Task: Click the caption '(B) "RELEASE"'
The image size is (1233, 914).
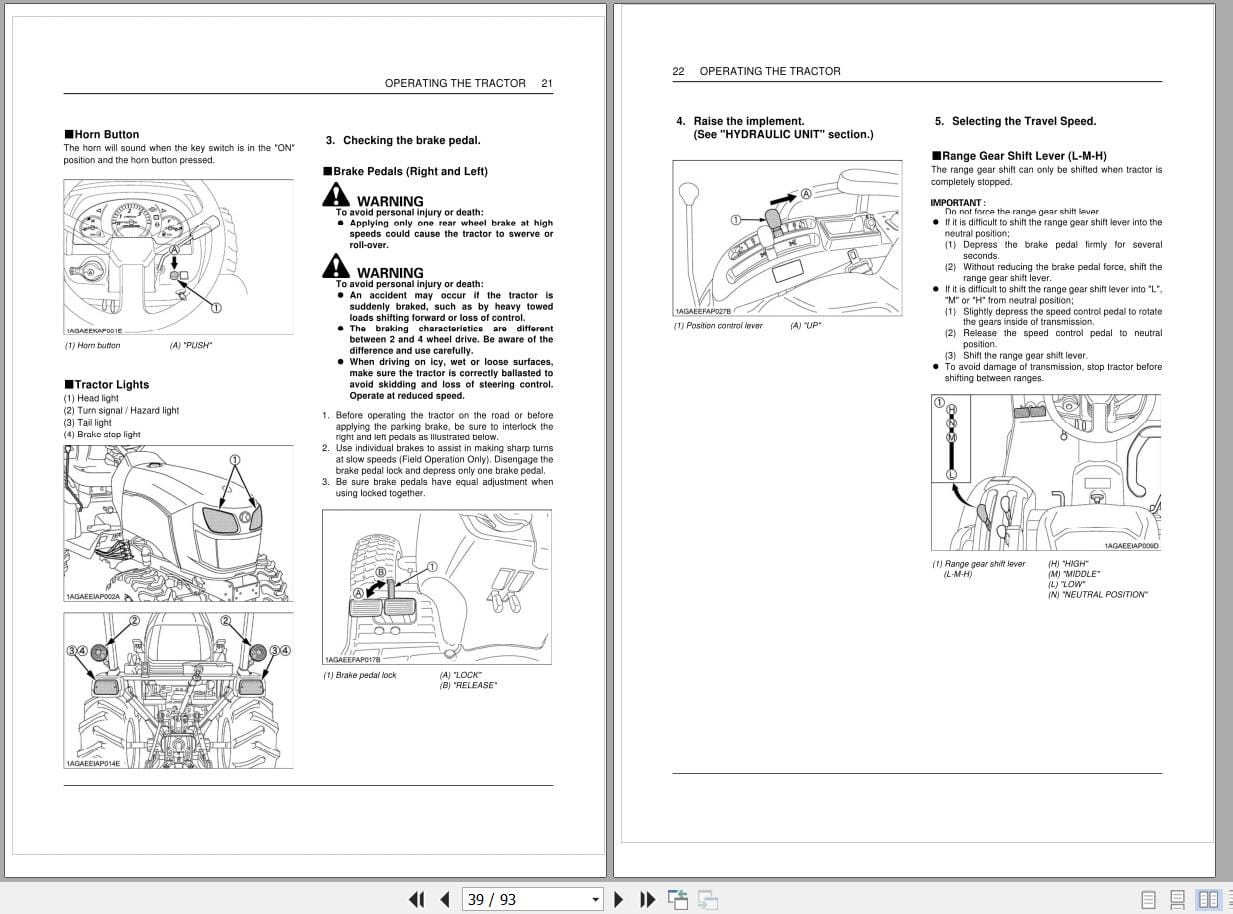Action: point(468,685)
